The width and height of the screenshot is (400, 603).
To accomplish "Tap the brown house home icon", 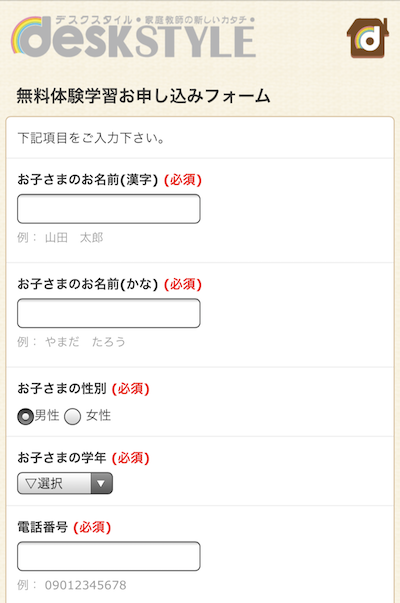I will click(368, 38).
